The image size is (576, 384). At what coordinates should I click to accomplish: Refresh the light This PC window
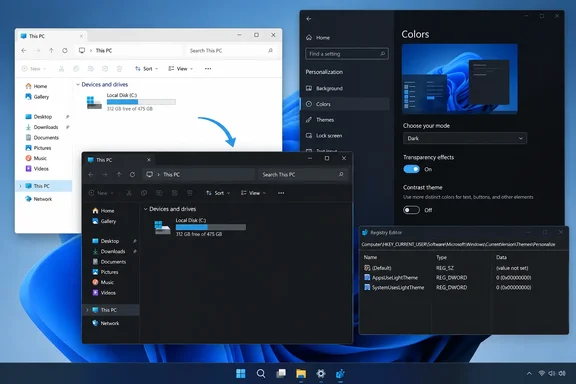65,51
